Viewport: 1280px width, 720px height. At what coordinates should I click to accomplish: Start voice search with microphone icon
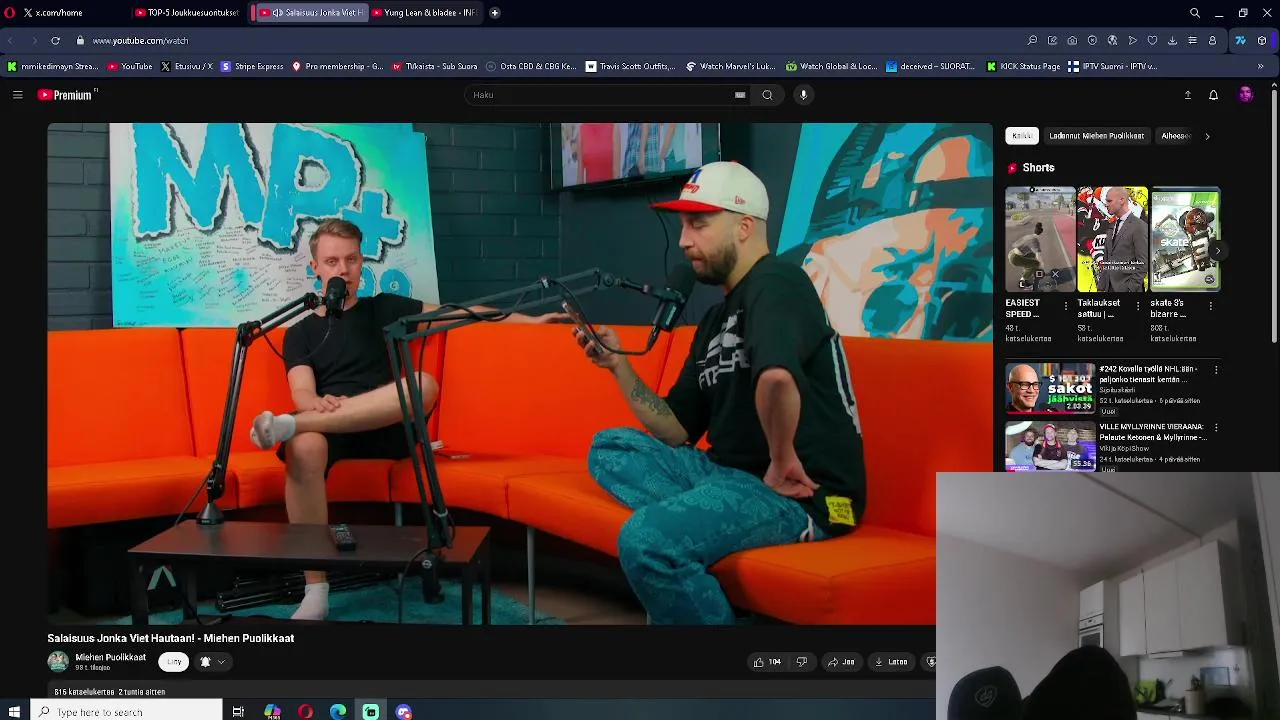[803, 95]
